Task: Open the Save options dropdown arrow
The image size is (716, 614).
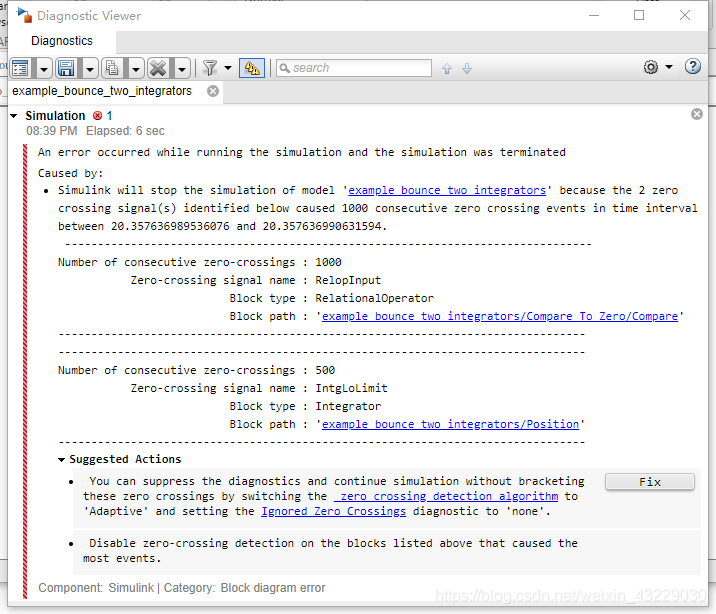Action: click(90, 69)
